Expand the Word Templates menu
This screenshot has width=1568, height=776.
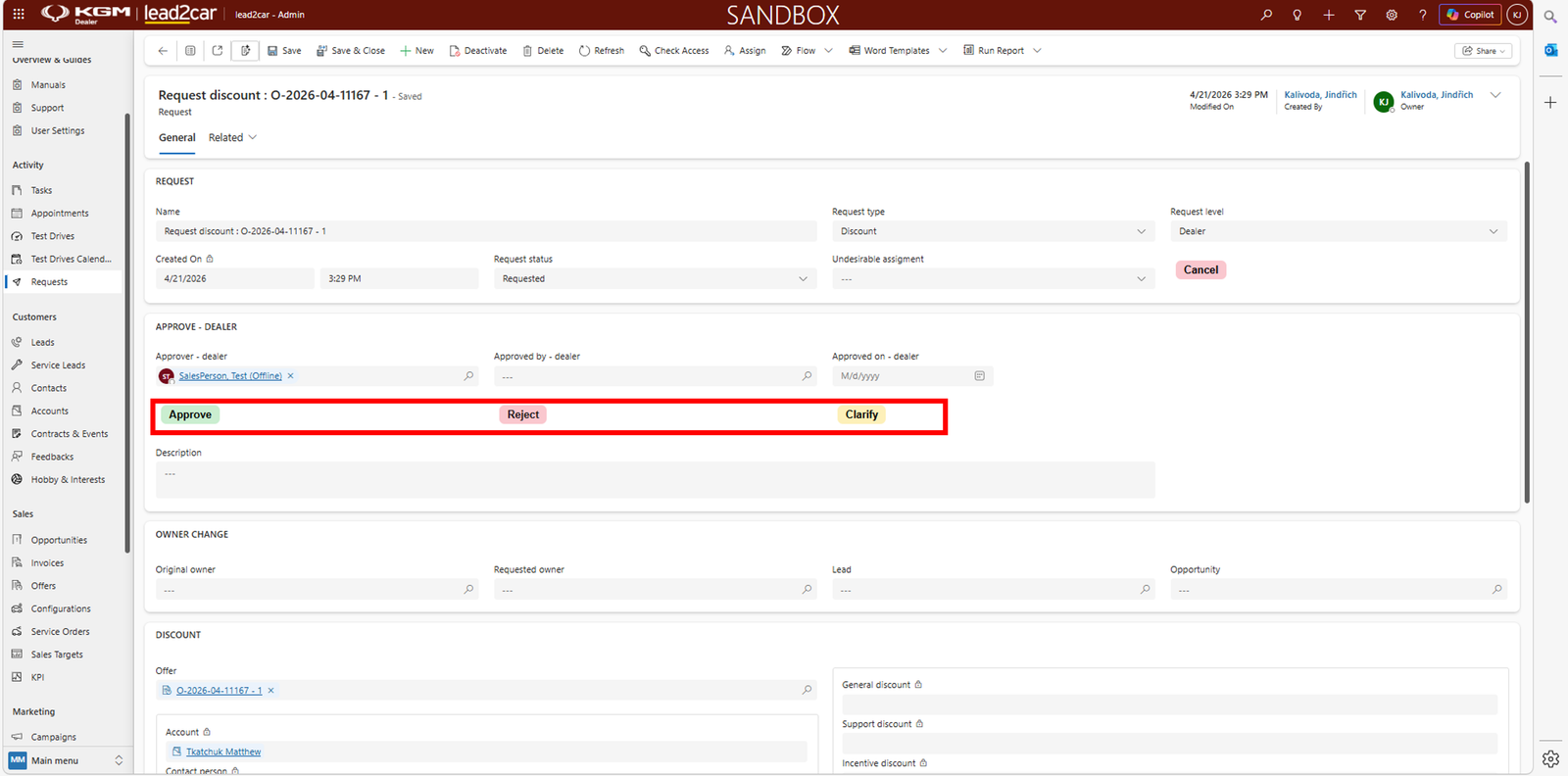click(943, 51)
